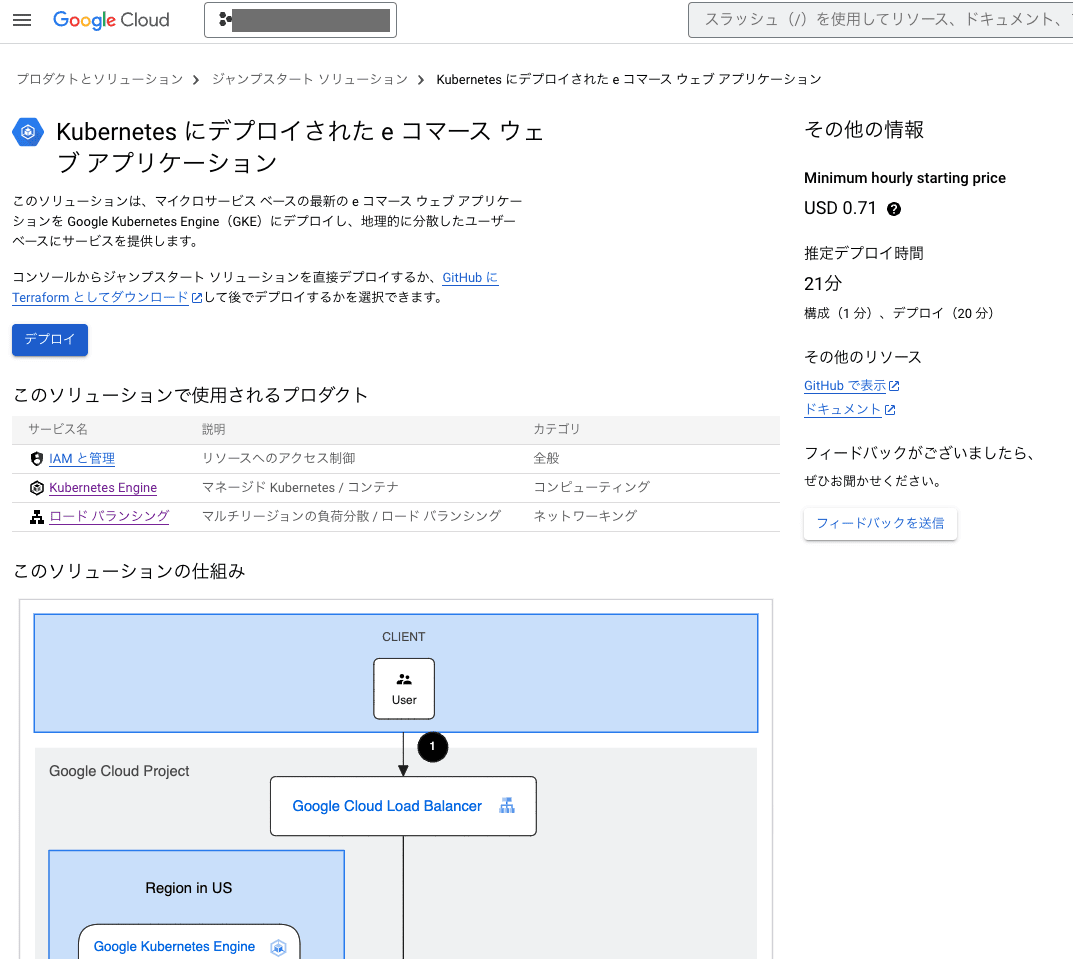Open the IAM と管理 link
1073x959 pixels.
pos(82,459)
